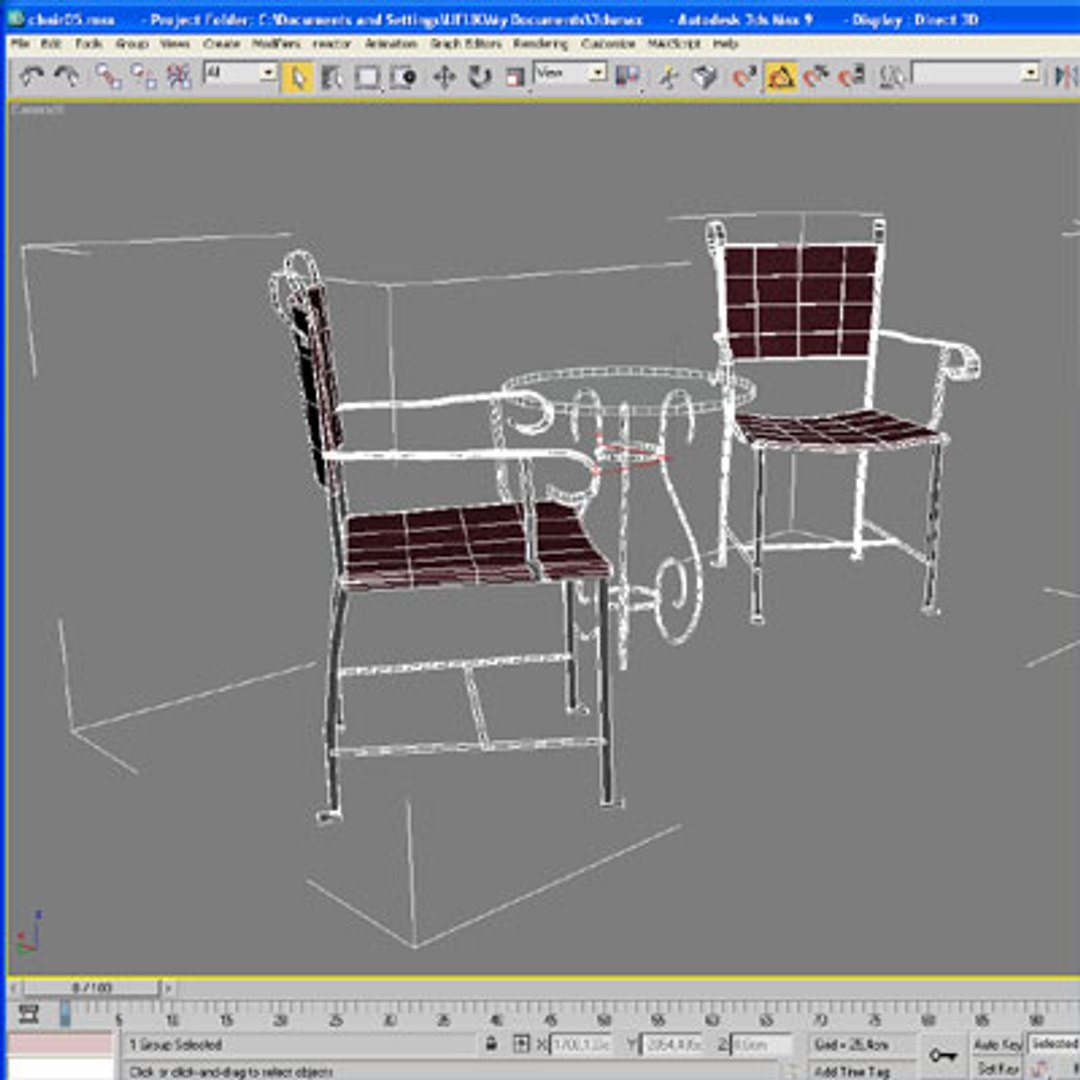Pick the Select and Move tool
Screen dimensions: 1080x1080
444,76
